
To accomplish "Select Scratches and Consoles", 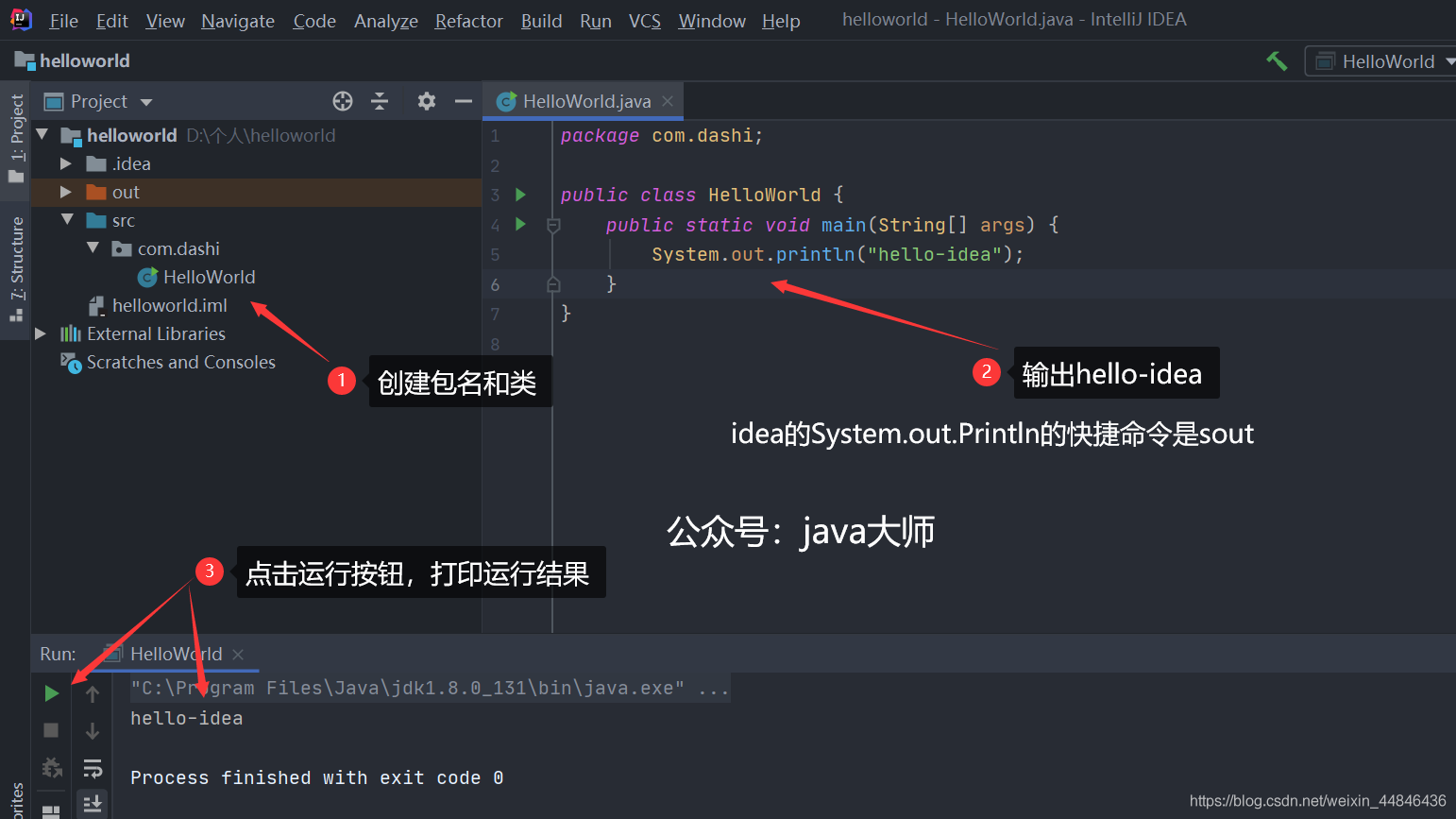I will tap(181, 362).
